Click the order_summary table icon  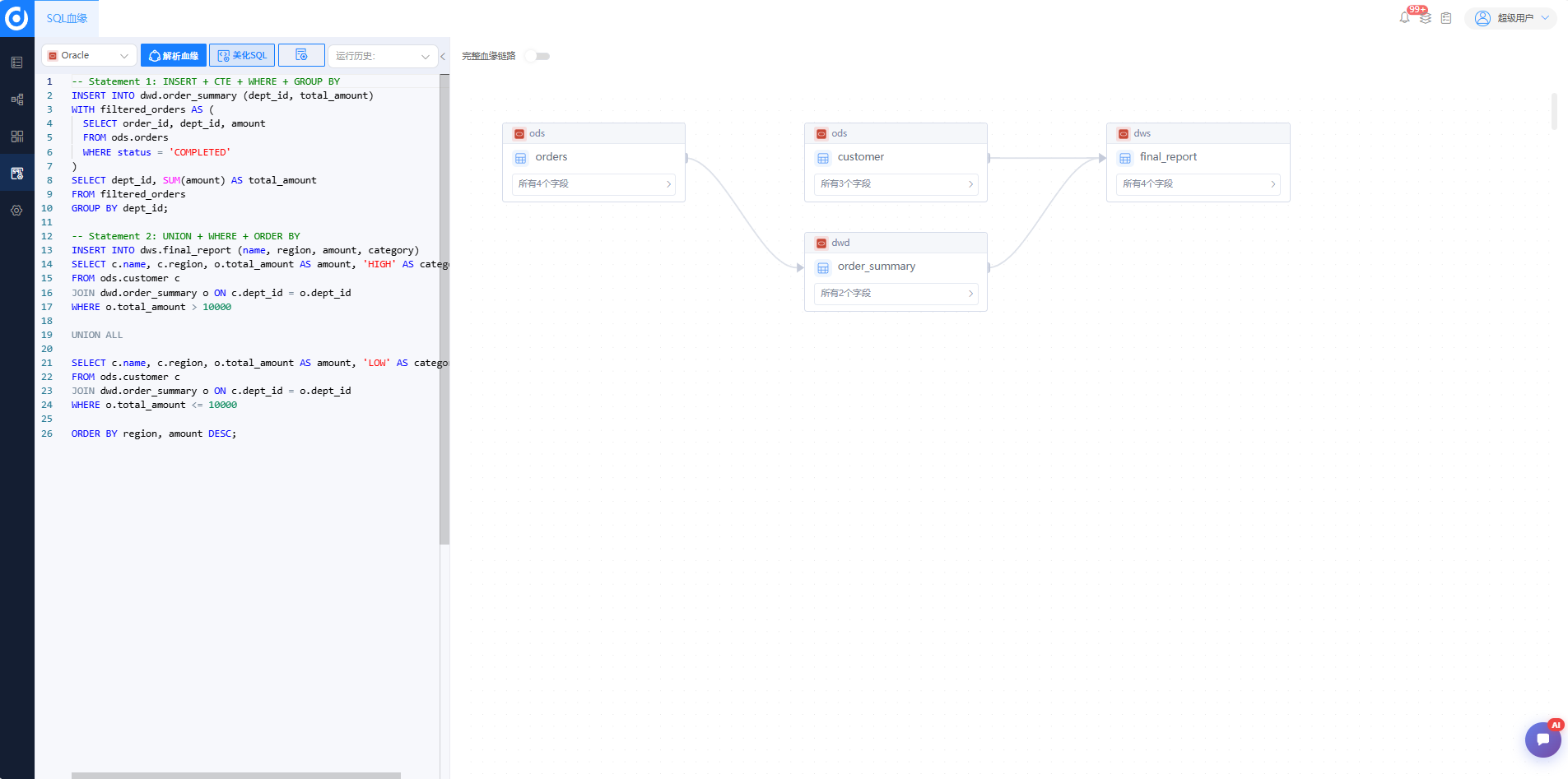click(822, 267)
